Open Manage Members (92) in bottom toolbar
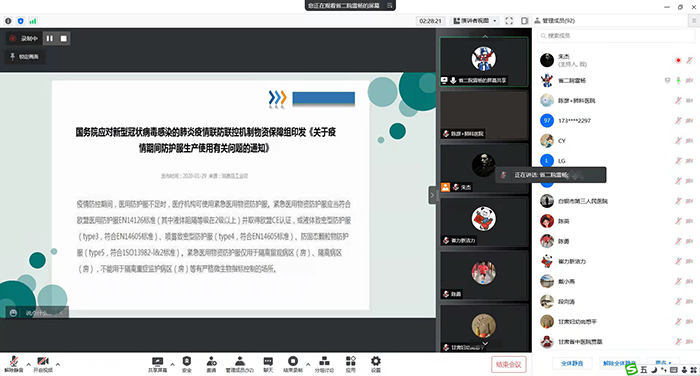The image size is (700, 376). 240,363
